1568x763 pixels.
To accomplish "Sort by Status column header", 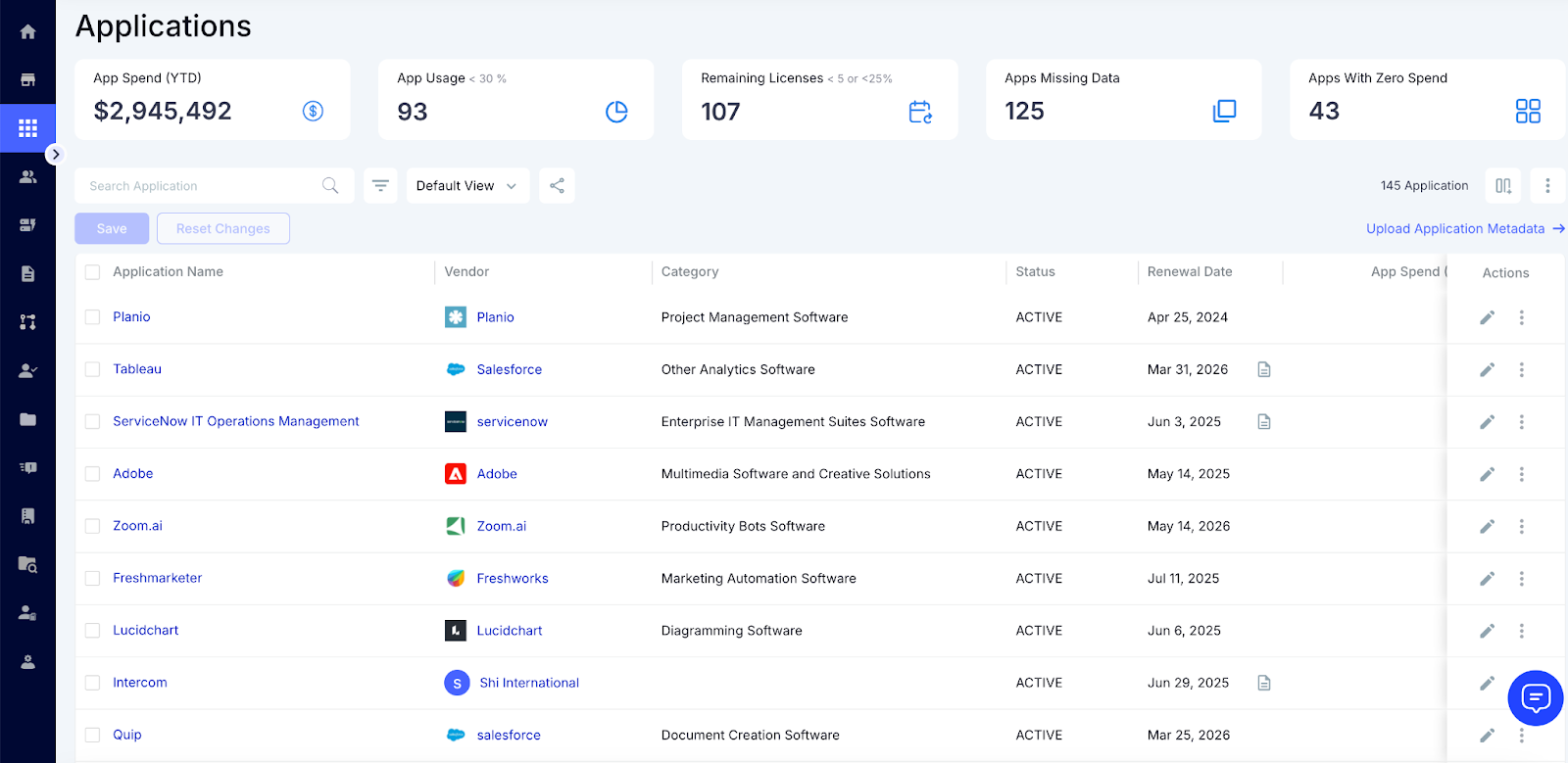I will click(x=1035, y=271).
